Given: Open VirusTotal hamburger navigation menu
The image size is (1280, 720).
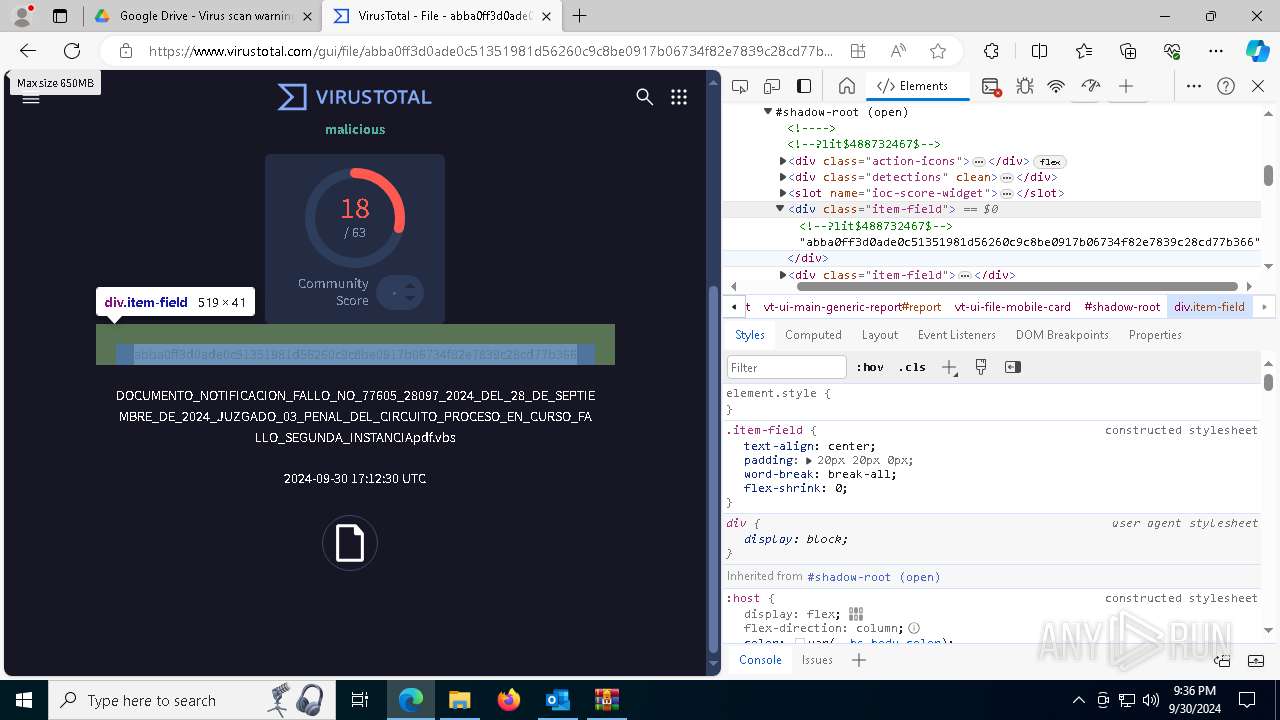Looking at the screenshot, I should (x=31, y=99).
